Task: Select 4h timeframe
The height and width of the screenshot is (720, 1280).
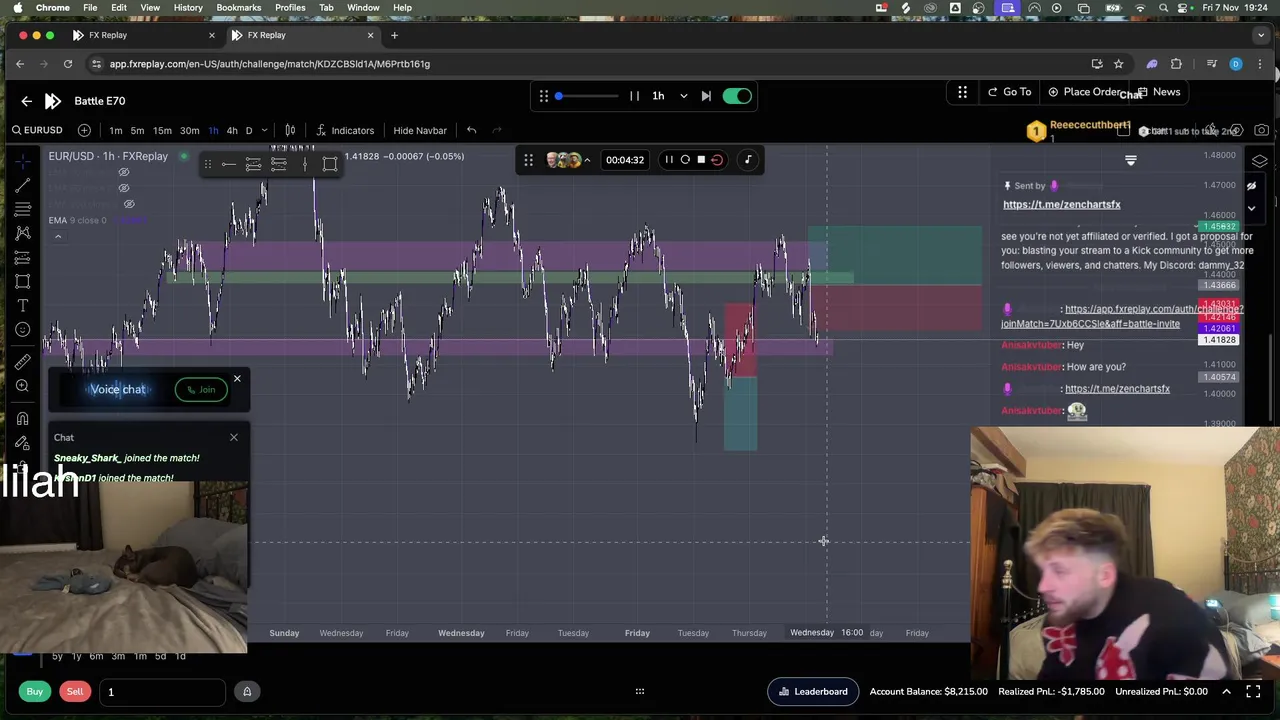Action: [232, 130]
